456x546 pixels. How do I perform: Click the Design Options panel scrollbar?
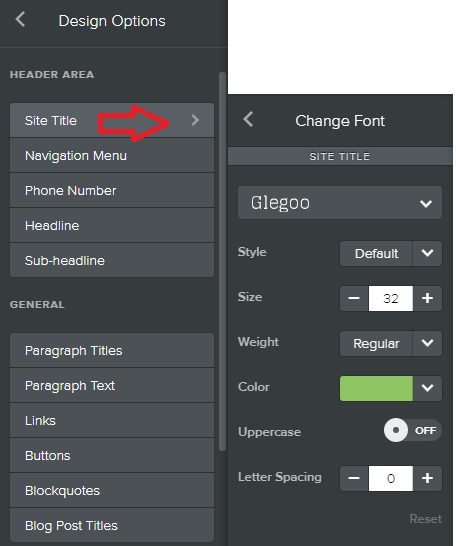click(222, 261)
